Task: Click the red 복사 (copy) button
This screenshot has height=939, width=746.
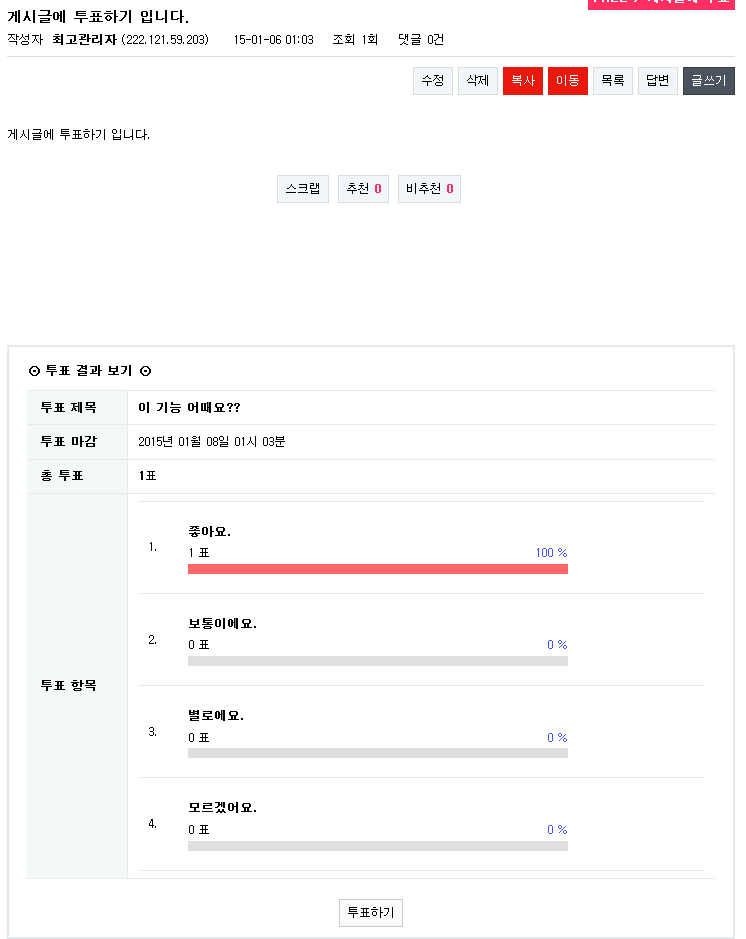Action: [x=522, y=81]
